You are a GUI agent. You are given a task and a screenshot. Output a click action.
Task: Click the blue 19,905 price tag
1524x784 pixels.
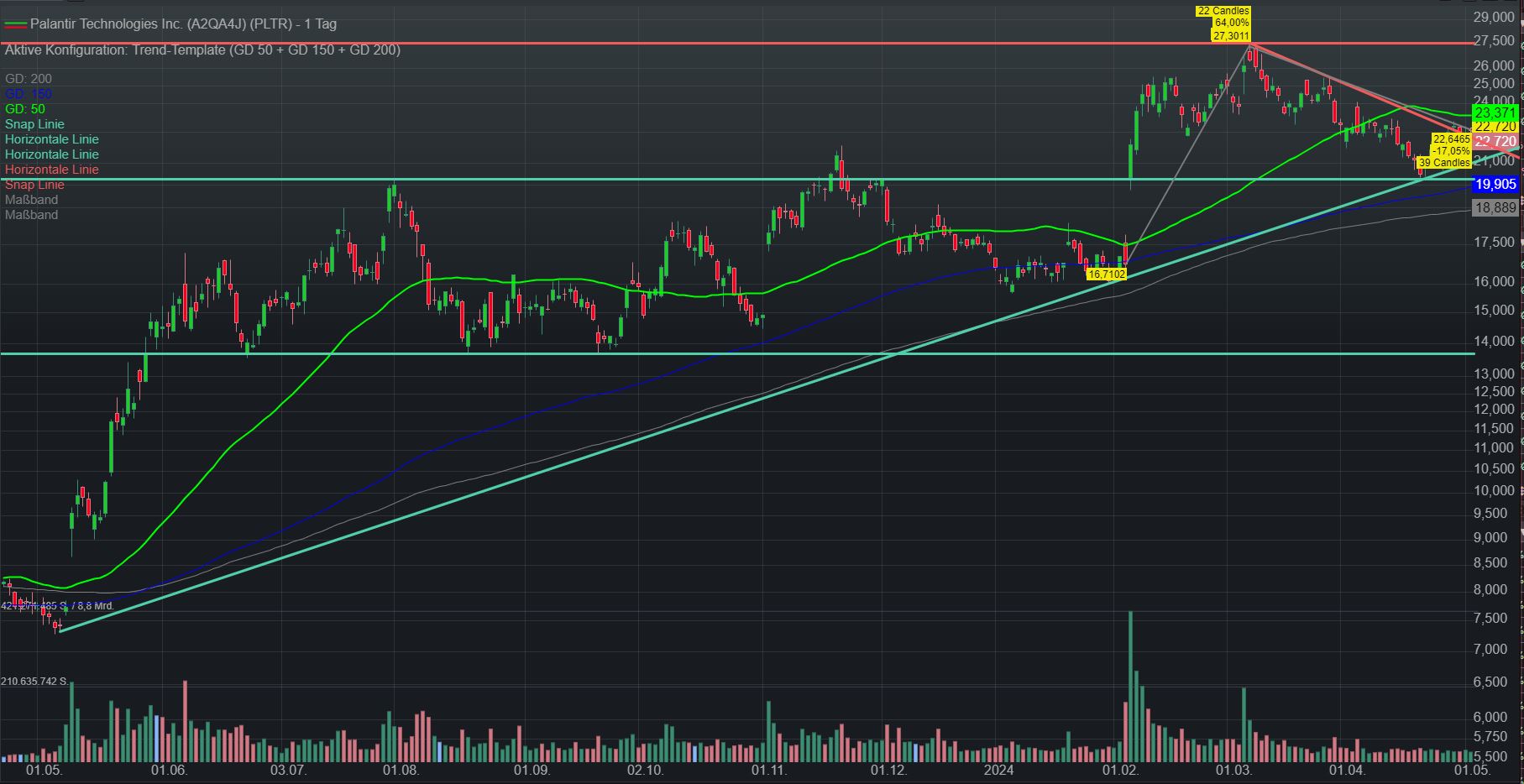[1495, 184]
